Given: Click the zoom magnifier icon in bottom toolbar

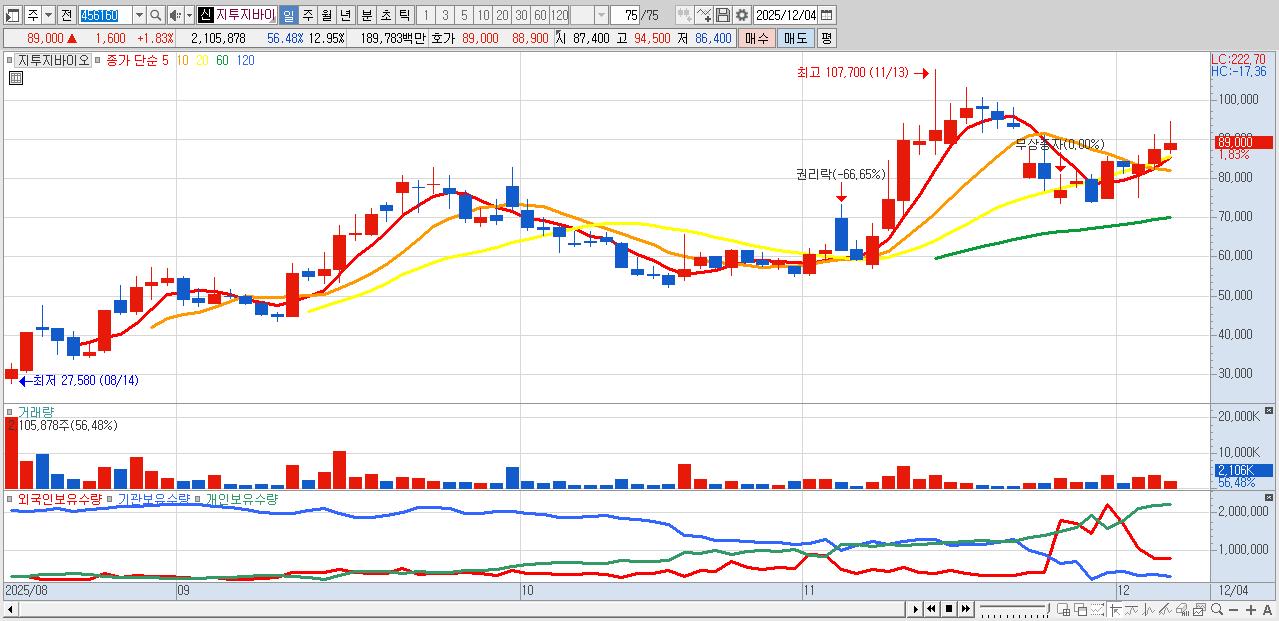Looking at the screenshot, I should 1217,609.
